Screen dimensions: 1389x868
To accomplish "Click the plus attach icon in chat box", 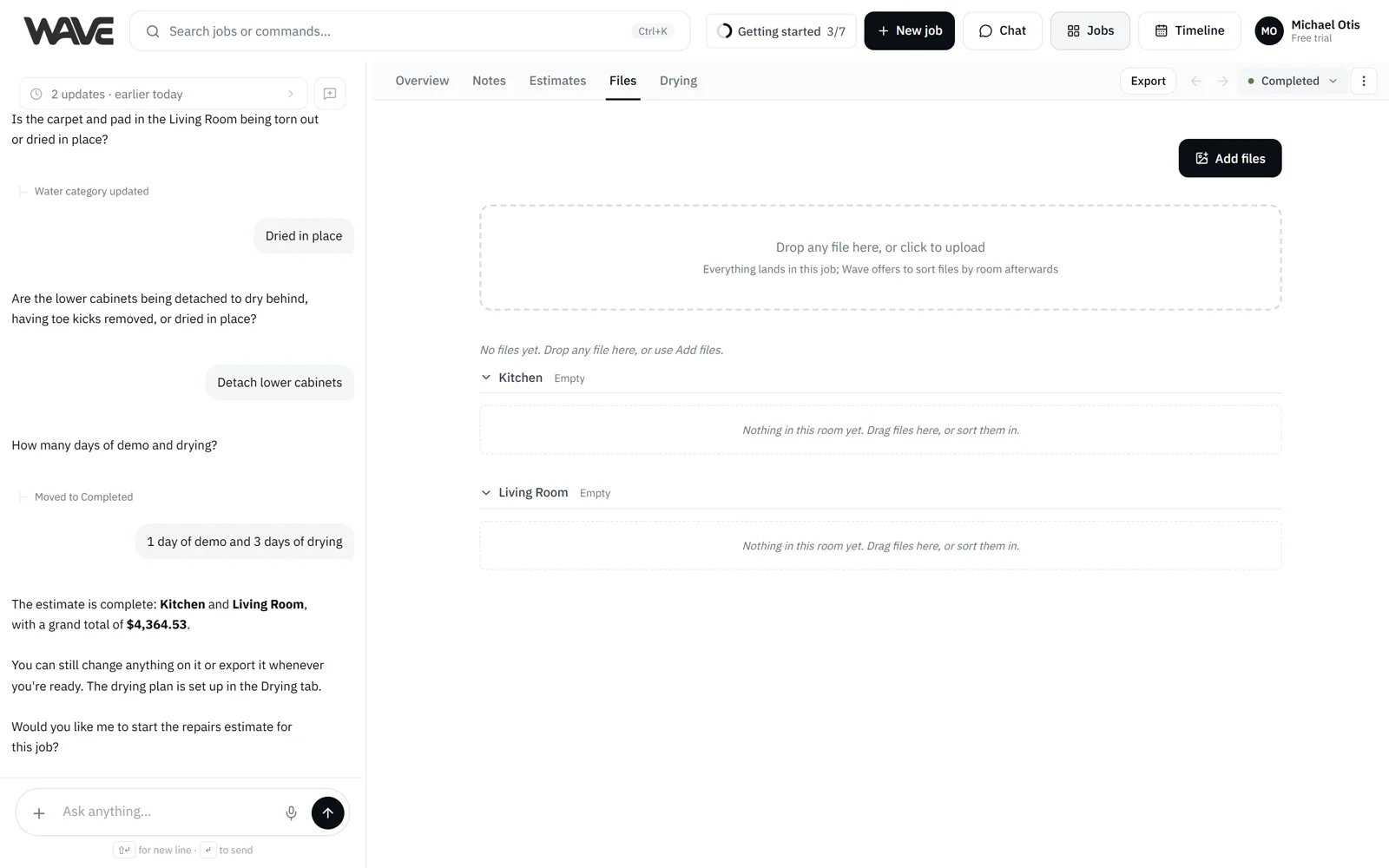I will click(39, 812).
